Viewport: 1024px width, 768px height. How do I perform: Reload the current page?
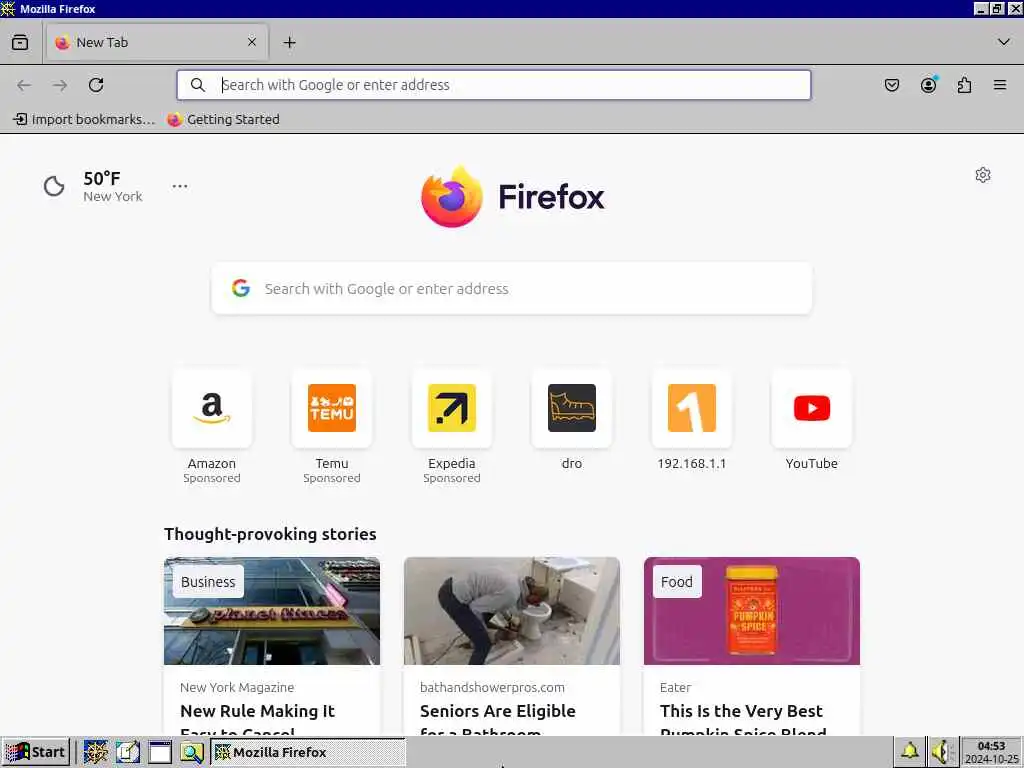(x=96, y=85)
